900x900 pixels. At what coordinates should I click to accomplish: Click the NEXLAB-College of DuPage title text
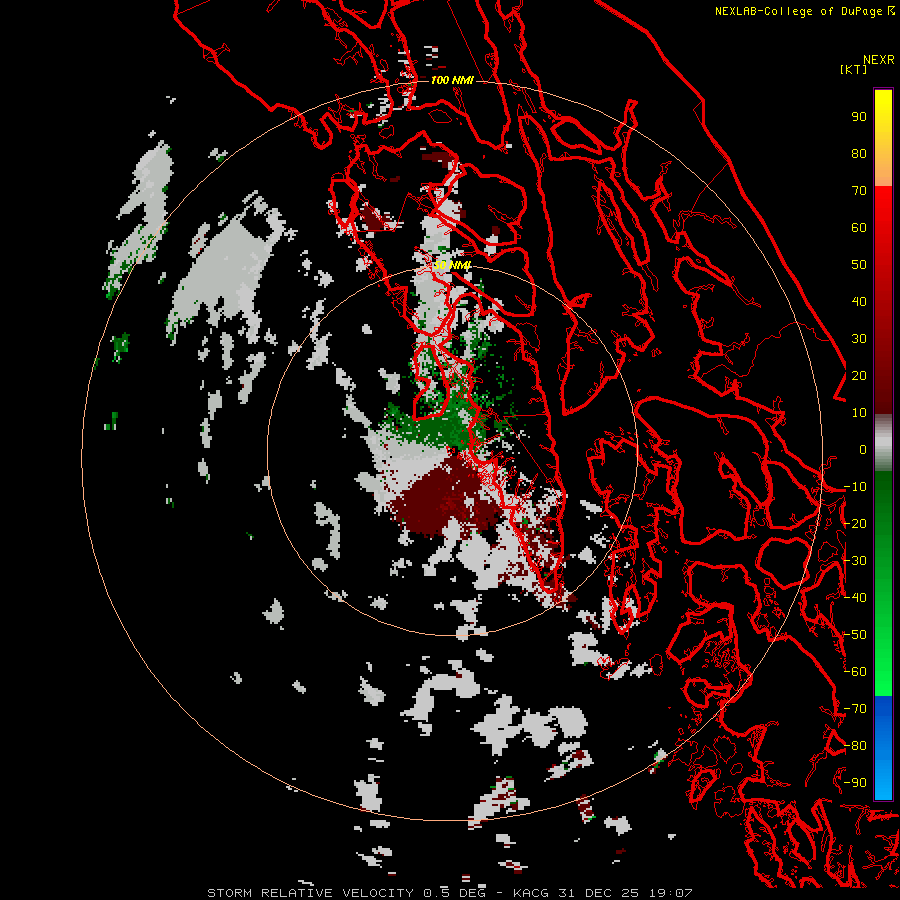click(798, 11)
